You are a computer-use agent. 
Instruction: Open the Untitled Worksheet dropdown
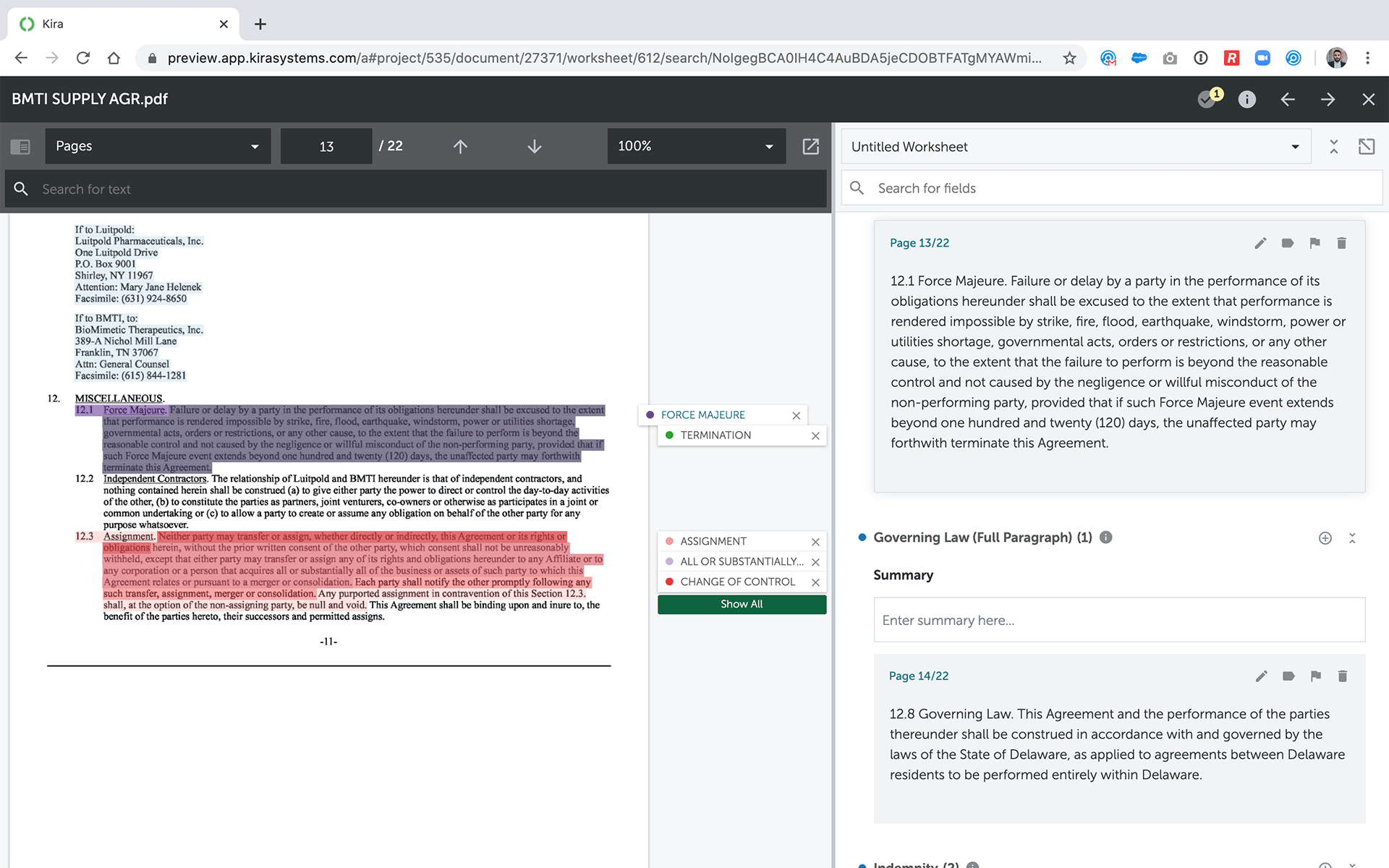(x=1075, y=147)
